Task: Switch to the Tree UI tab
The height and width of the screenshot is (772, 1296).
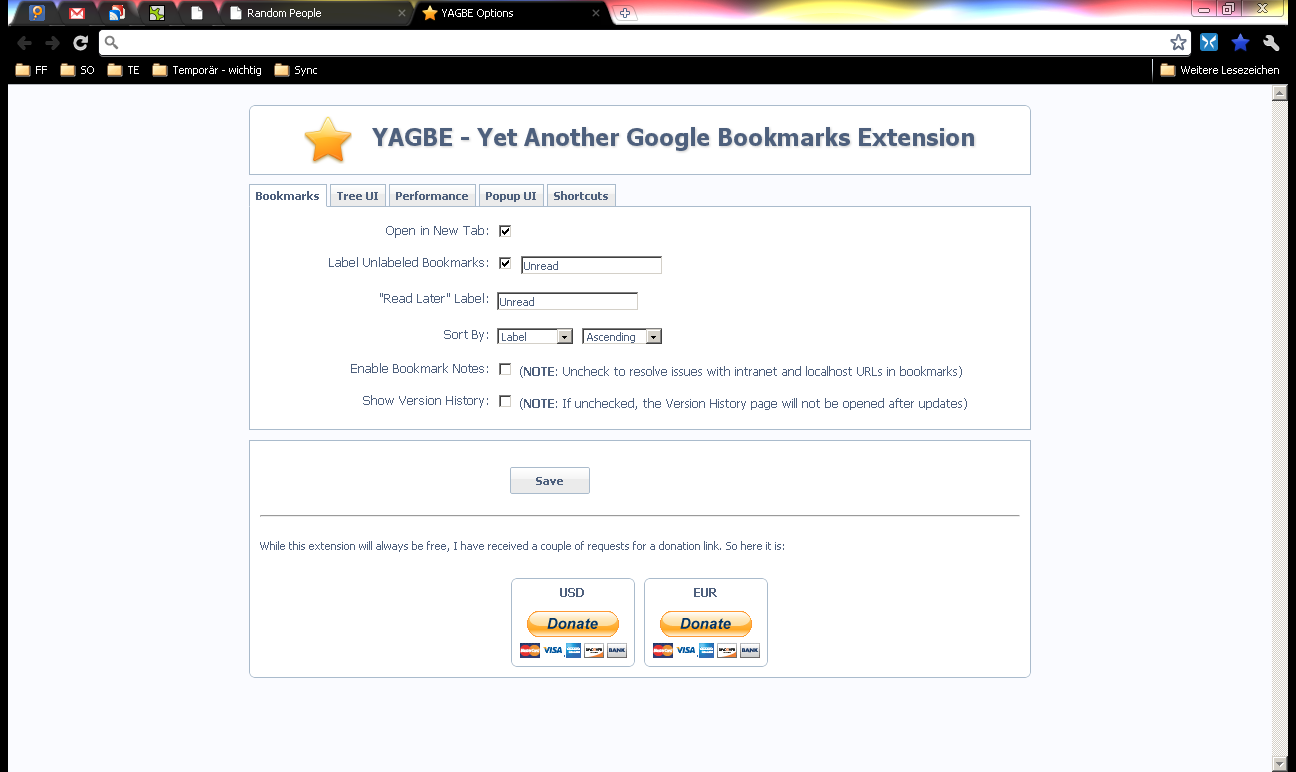Action: (357, 196)
